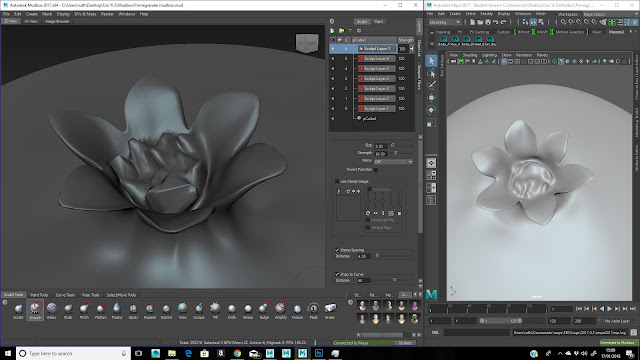The width and height of the screenshot is (640, 360).
Task: Open the Mirror dropdown in Mudbox
Action: tap(393, 162)
